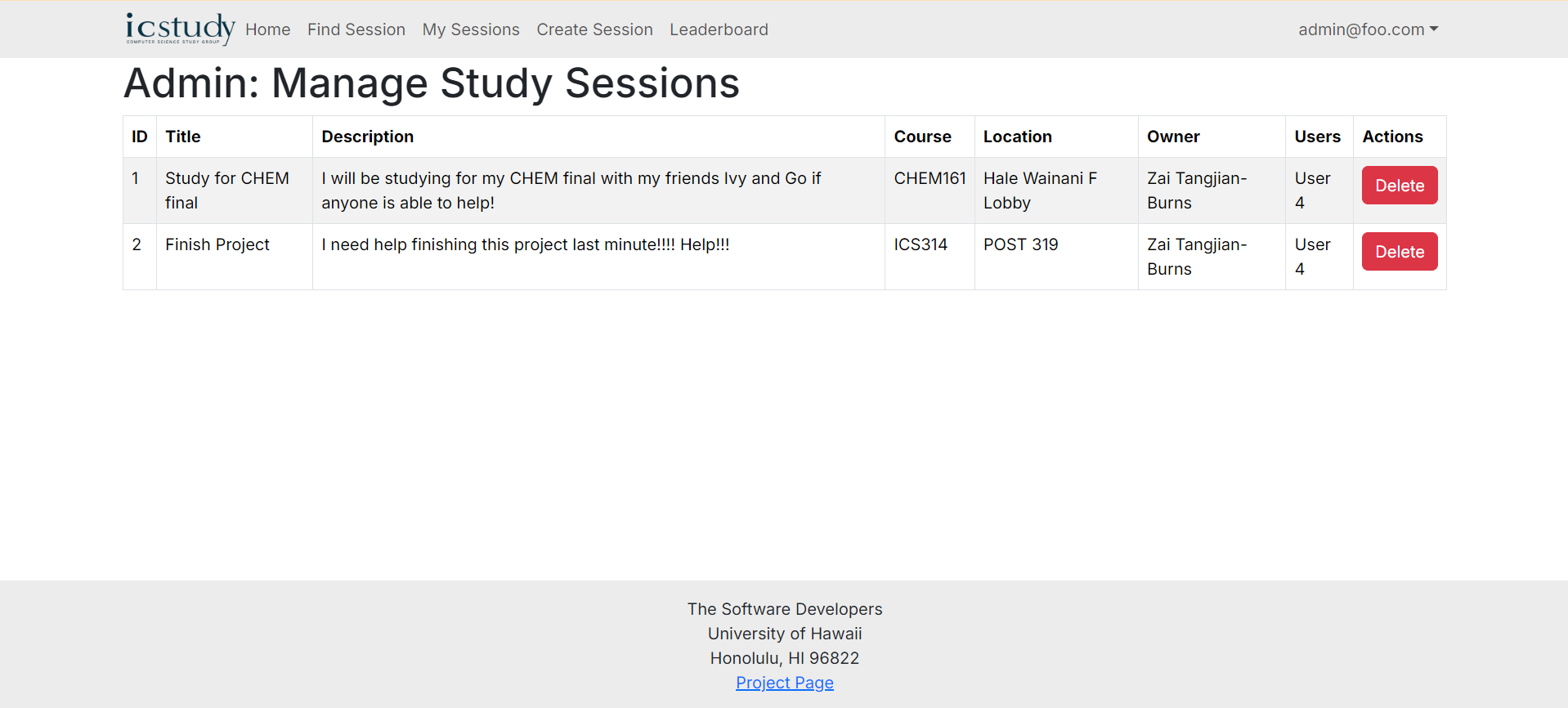1568x708 pixels.
Task: Click the Course column header
Action: click(x=922, y=137)
